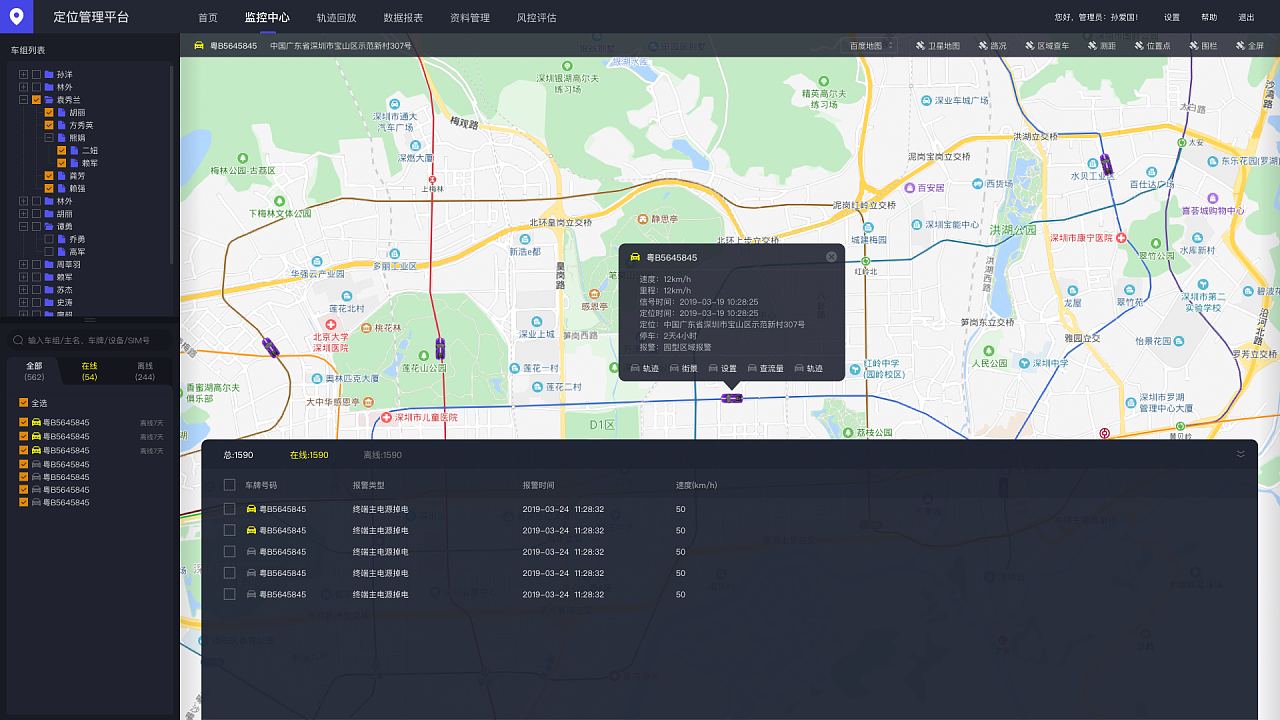Switch to the 离线 (244) vehicle tab
The width and height of the screenshot is (1280, 720).
point(145,371)
